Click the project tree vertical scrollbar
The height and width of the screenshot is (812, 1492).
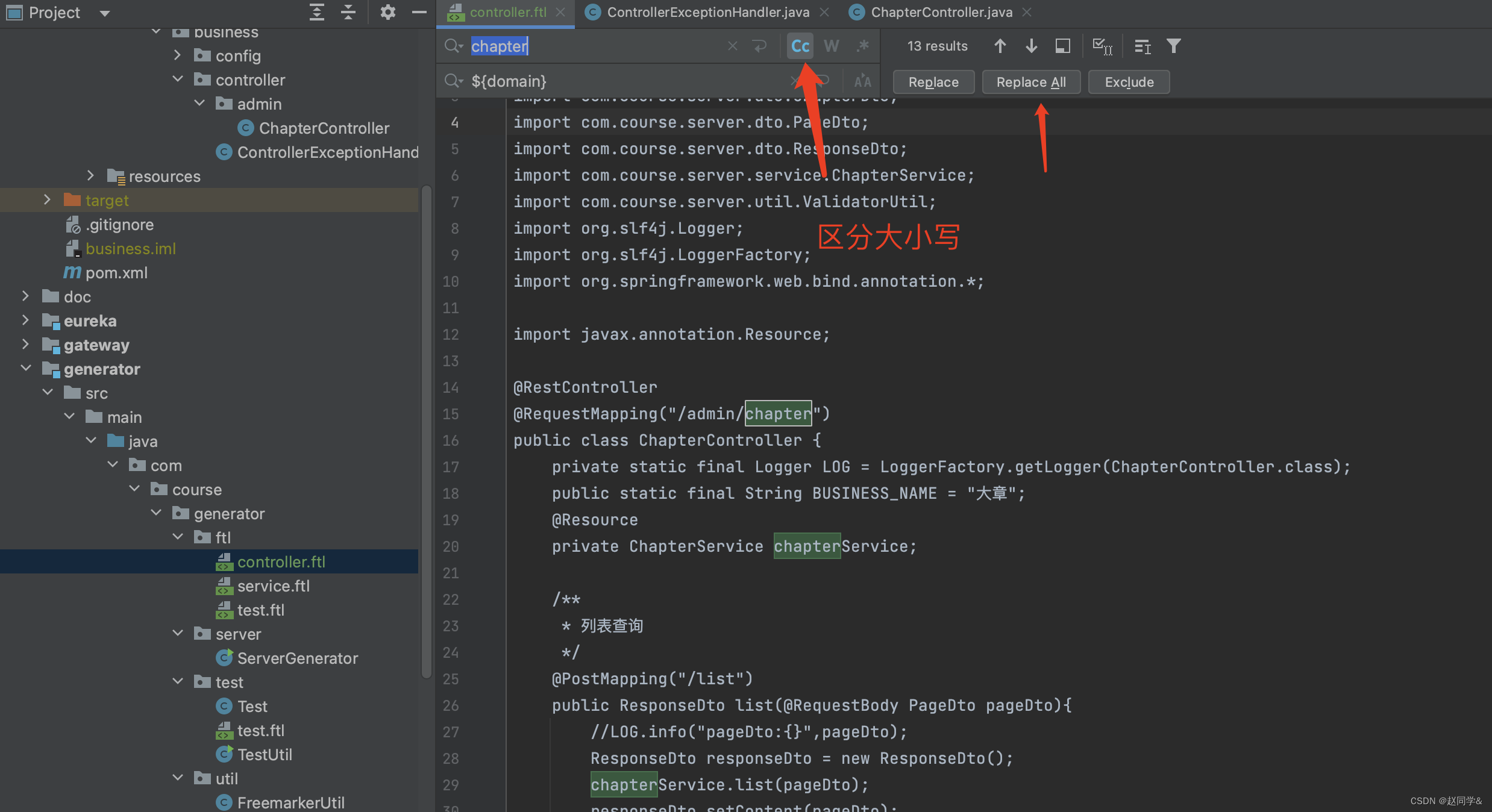point(427,431)
